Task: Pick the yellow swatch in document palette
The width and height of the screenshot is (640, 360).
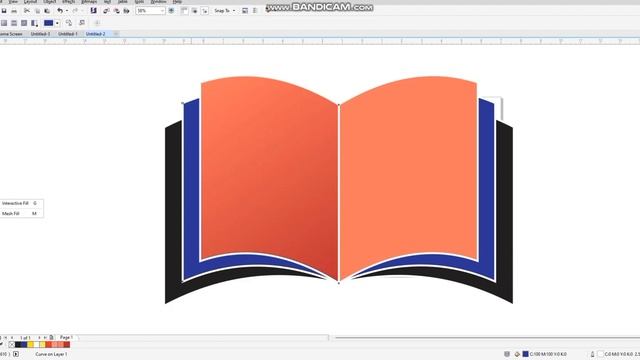Action: [x=30, y=344]
